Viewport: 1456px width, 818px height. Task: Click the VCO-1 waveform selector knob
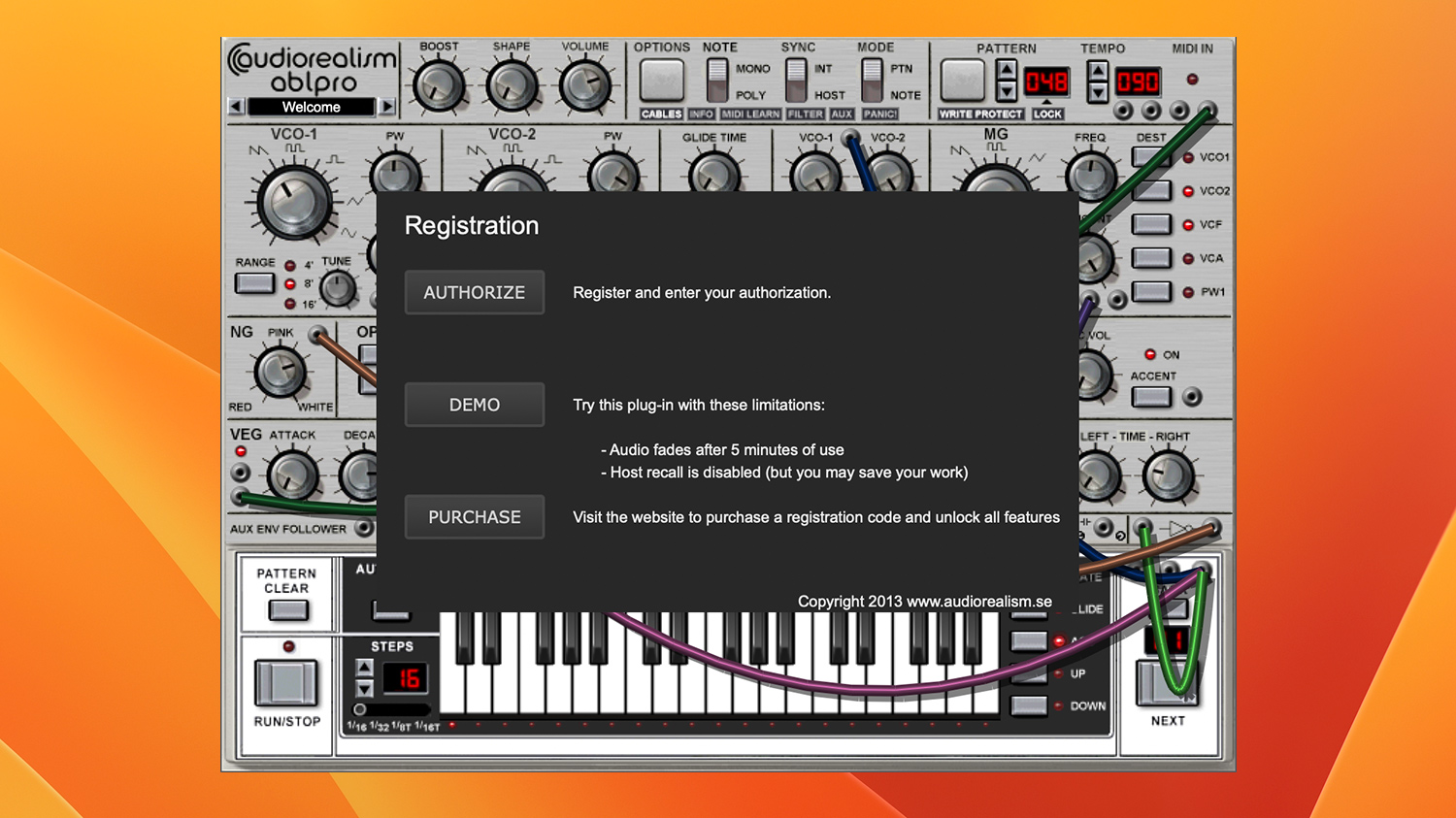(x=293, y=203)
